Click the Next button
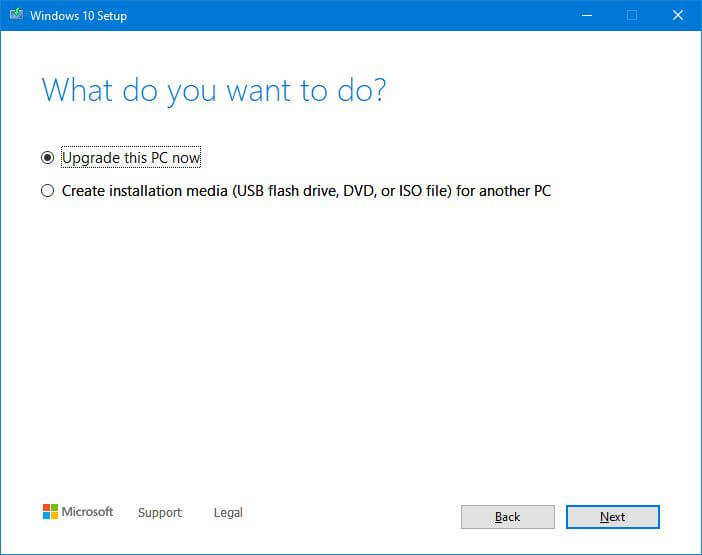The height and width of the screenshot is (555, 702). 612,517
